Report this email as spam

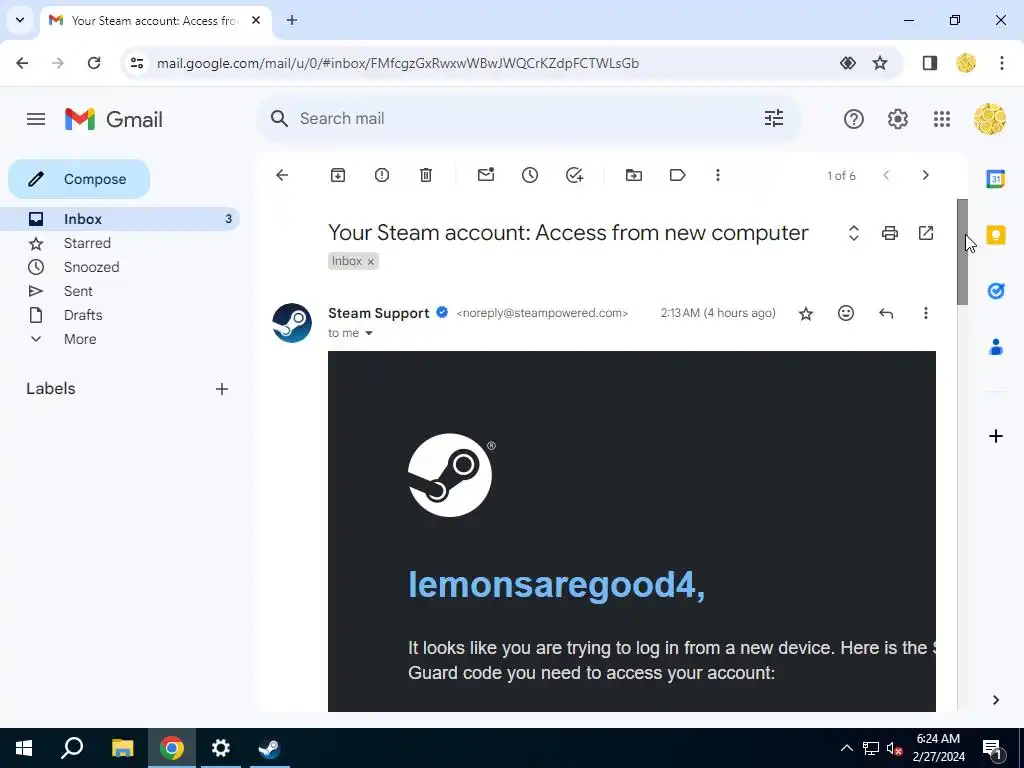[382, 175]
